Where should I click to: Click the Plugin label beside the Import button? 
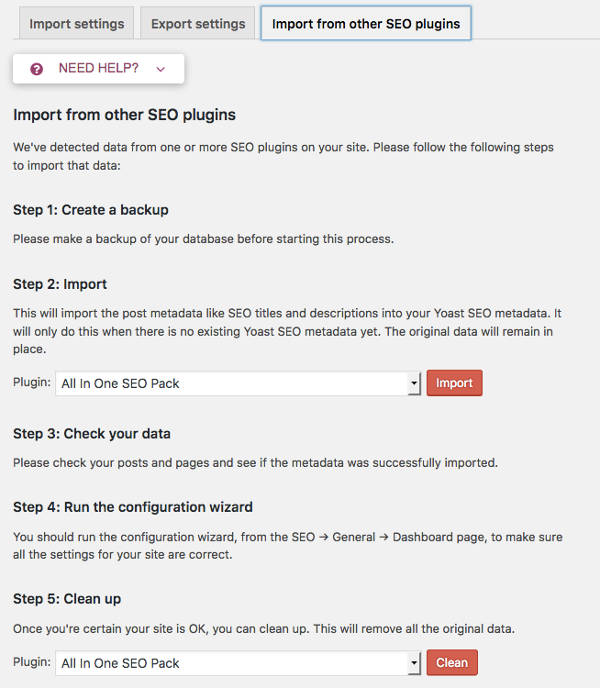click(x=32, y=382)
